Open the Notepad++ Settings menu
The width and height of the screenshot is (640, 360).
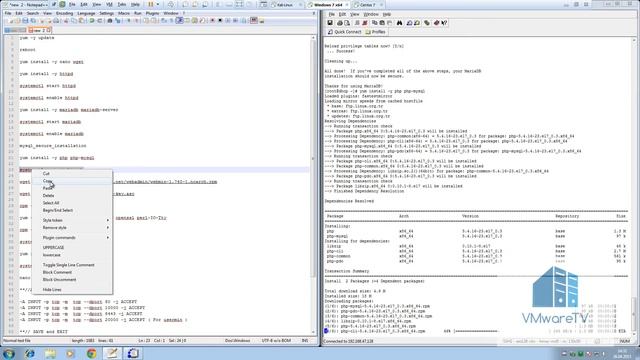point(107,13)
